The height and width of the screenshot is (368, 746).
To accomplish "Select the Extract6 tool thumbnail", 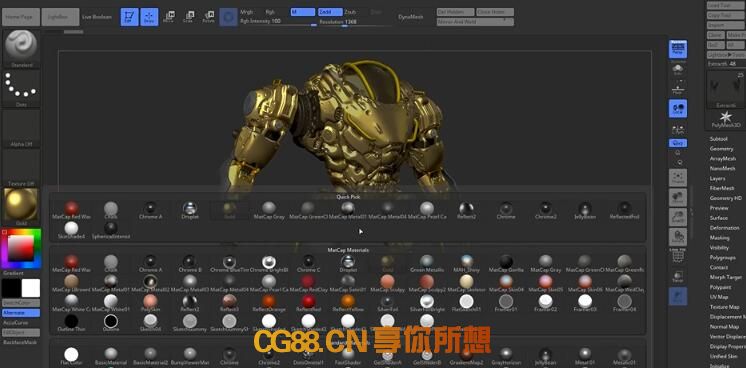I will 726,90.
